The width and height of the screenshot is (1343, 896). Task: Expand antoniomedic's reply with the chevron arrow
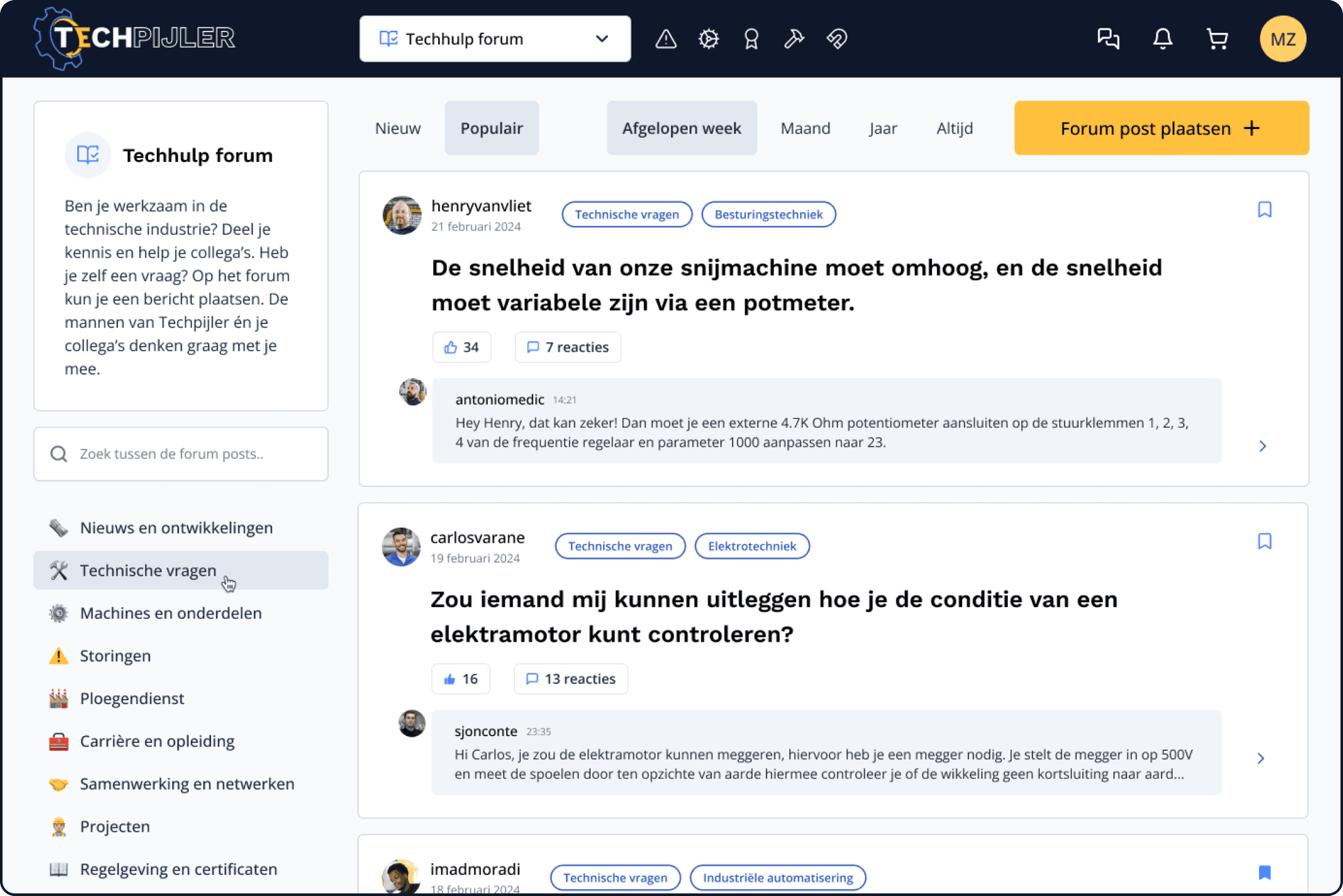click(1262, 446)
